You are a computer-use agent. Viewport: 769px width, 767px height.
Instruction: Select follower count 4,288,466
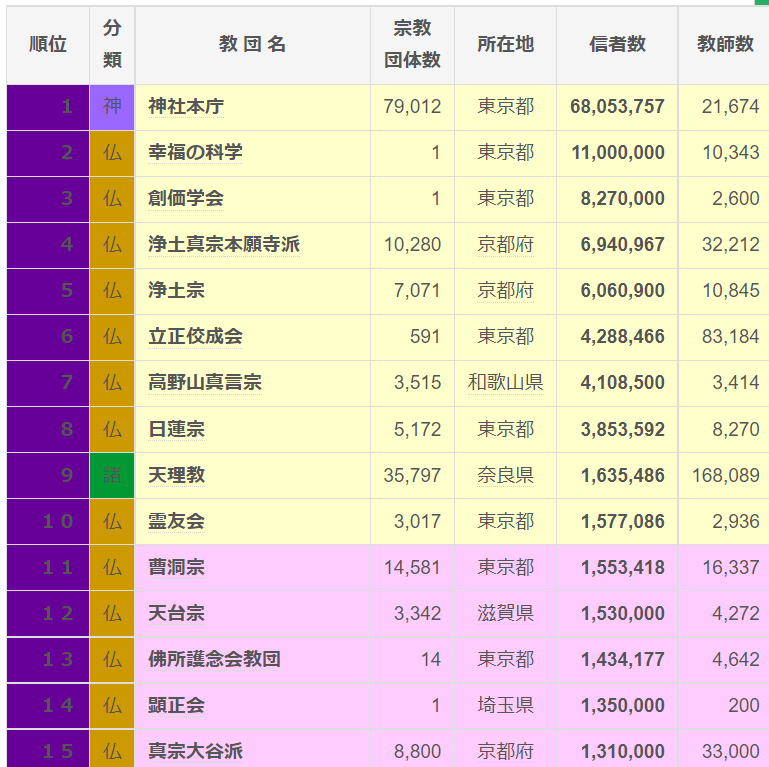tap(623, 336)
